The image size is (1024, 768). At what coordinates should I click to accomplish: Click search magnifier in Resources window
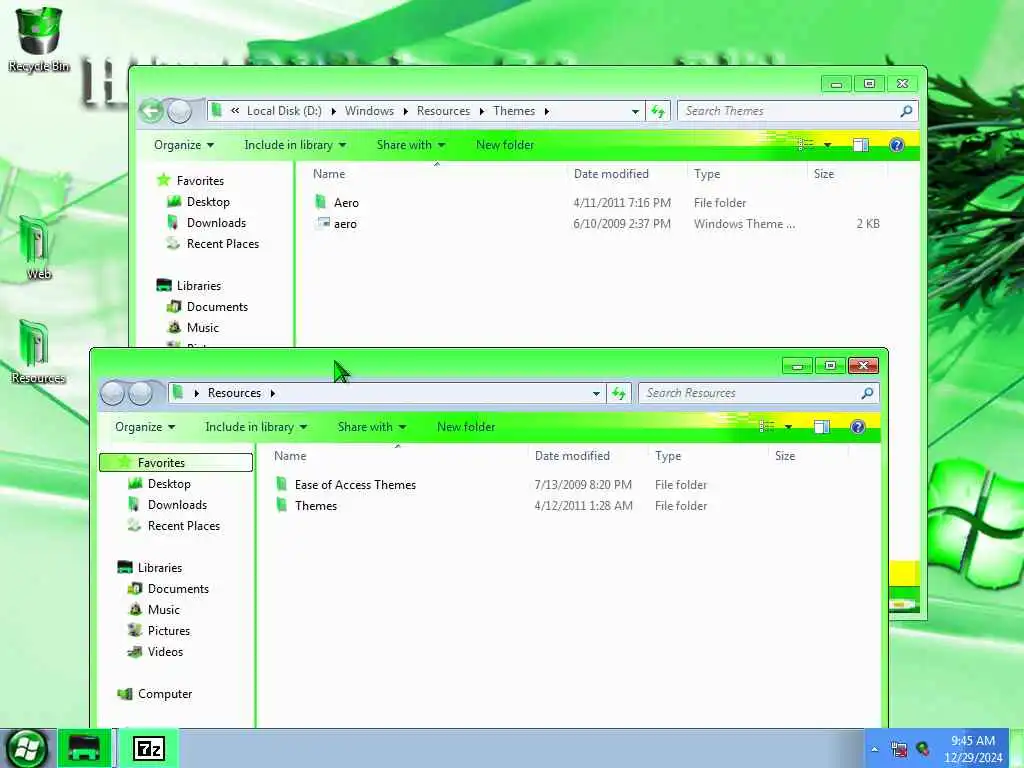coord(867,393)
